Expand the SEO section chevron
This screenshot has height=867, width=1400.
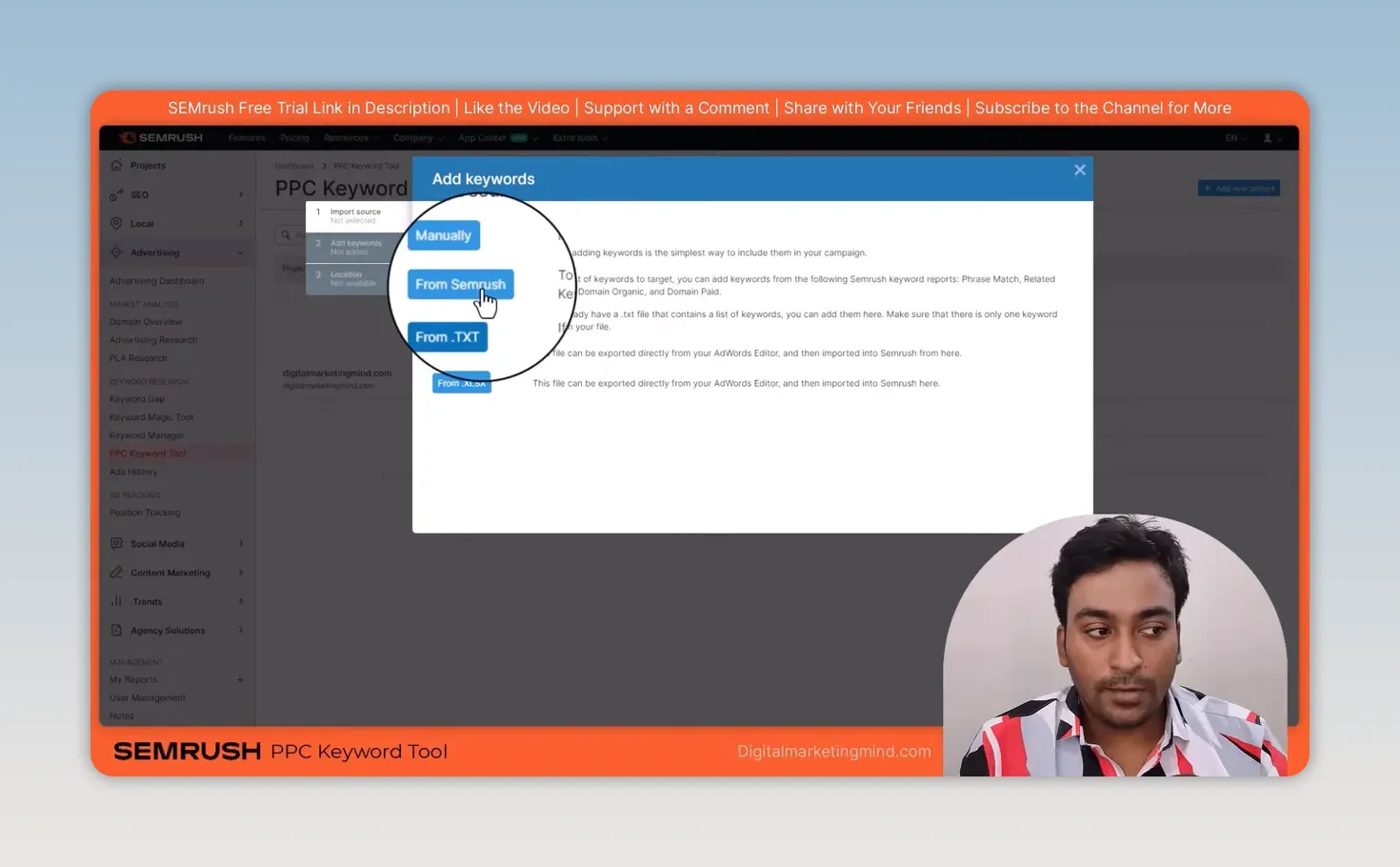pyautogui.click(x=241, y=194)
